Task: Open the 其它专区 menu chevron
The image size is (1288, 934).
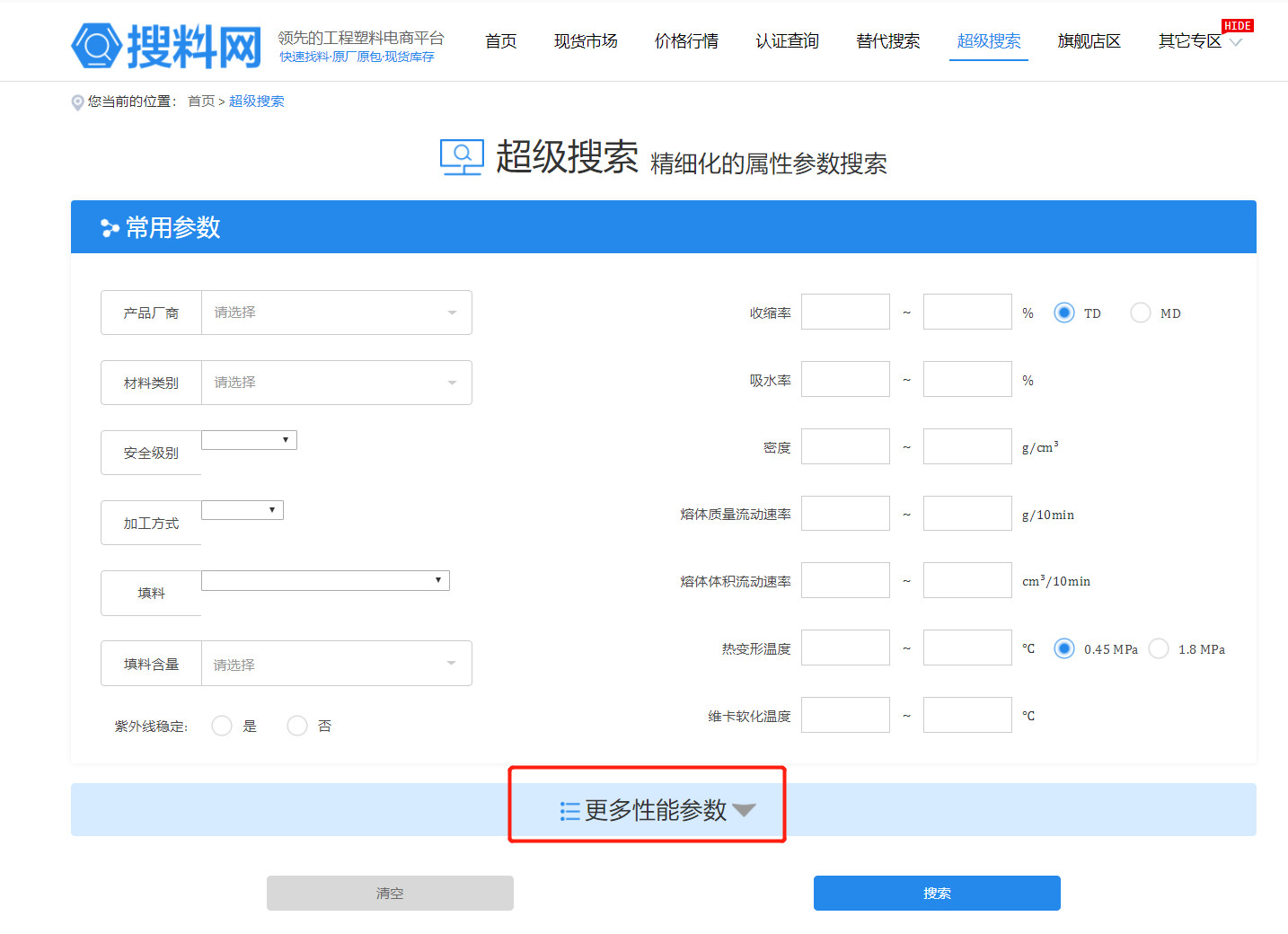Action: click(x=1236, y=43)
